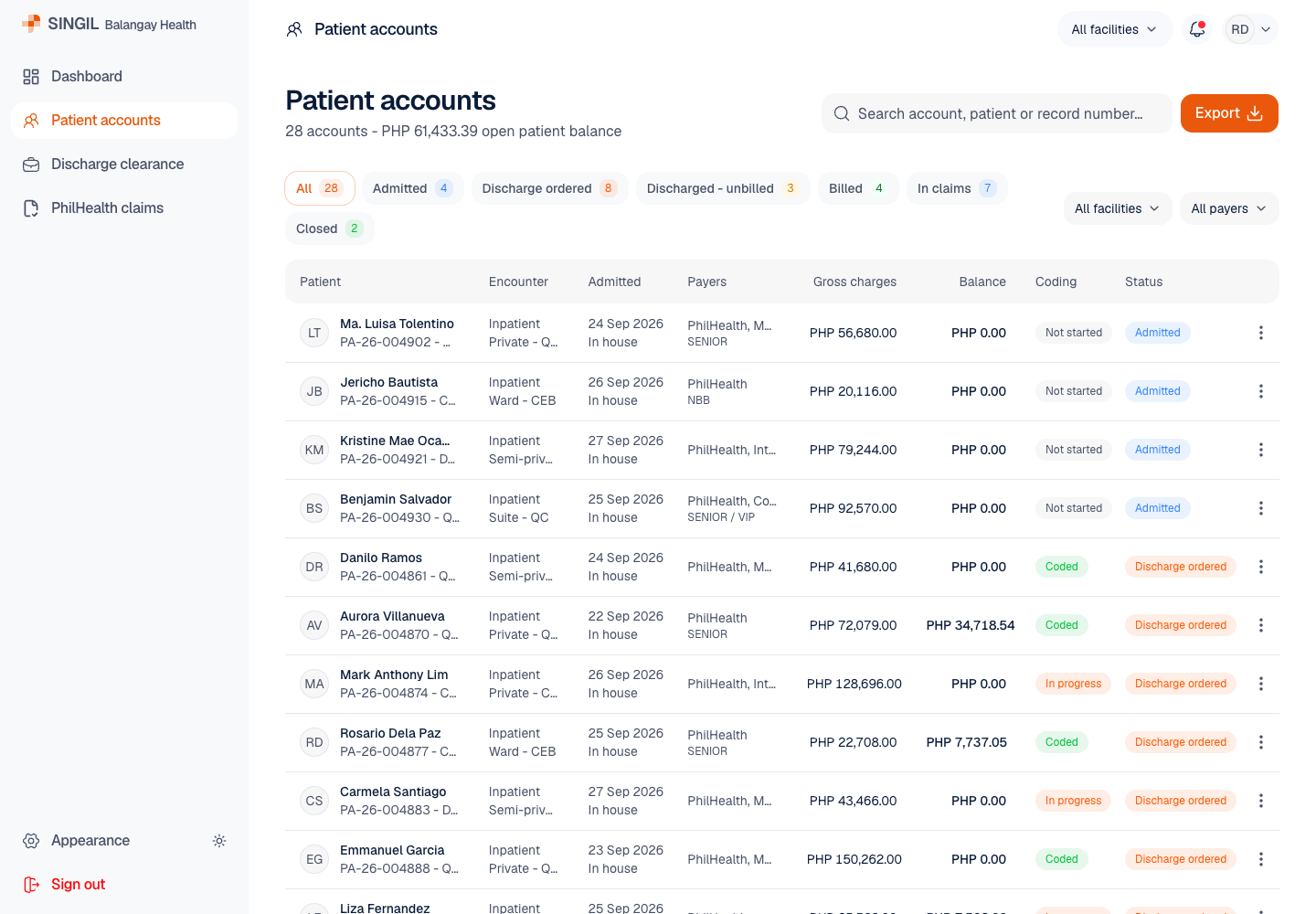Click LT avatar of Ma. Luisa Tolentino
Viewport: 1316px width, 914px height.
click(314, 333)
